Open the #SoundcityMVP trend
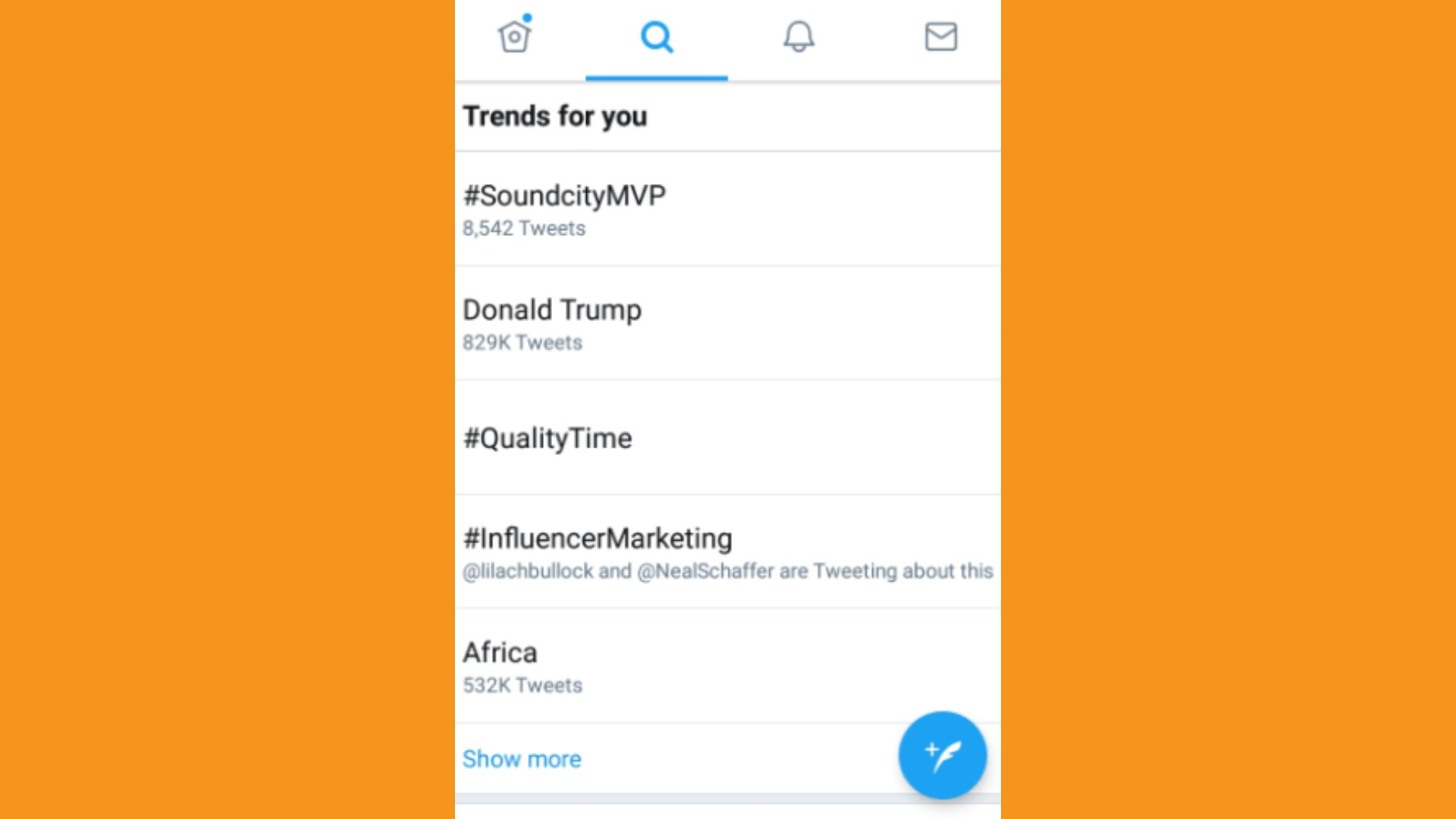This screenshot has width=1456, height=819. (x=728, y=209)
